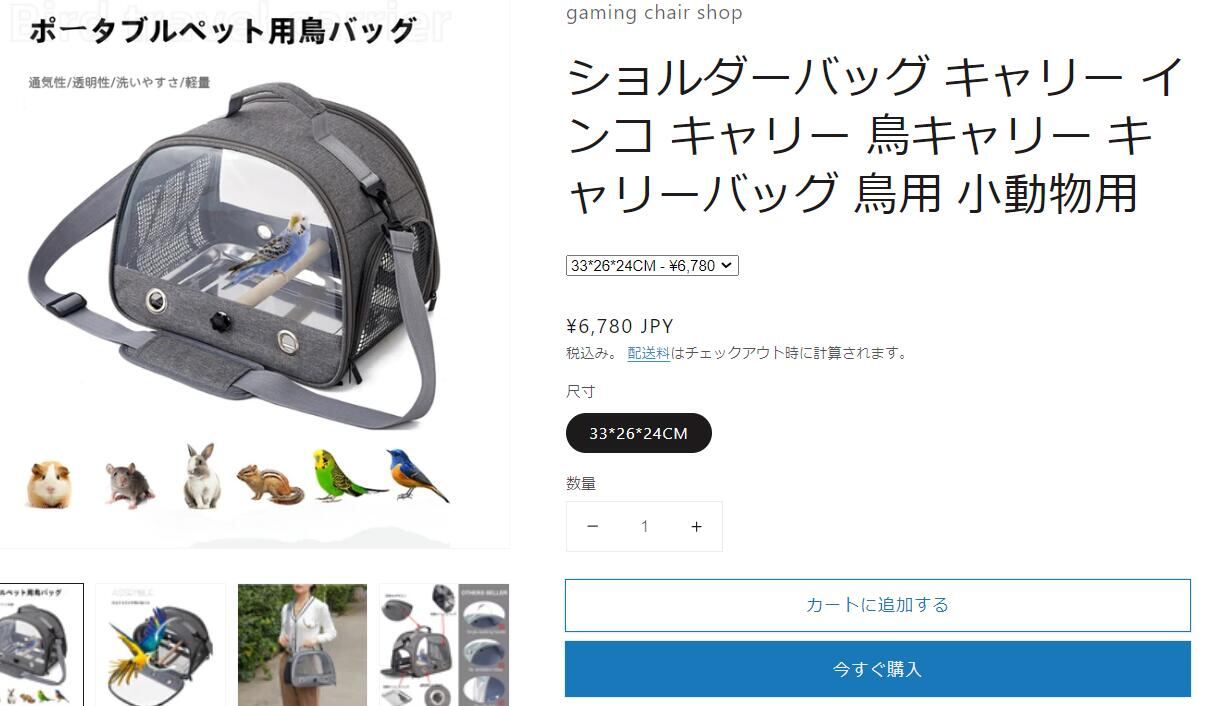Click the カートに追加する button
The width and height of the screenshot is (1228, 706).
point(878,605)
